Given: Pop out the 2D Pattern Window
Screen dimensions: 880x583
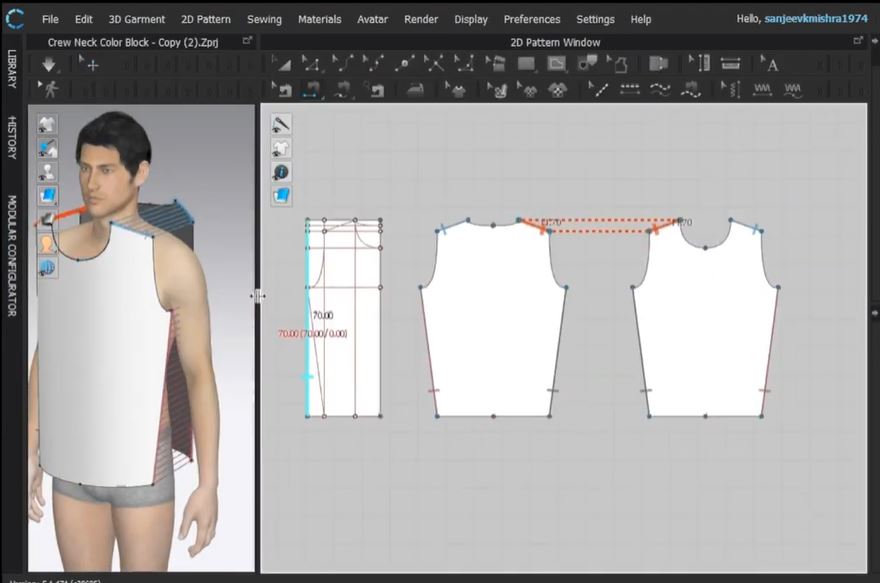Looking at the screenshot, I should coord(857,41).
